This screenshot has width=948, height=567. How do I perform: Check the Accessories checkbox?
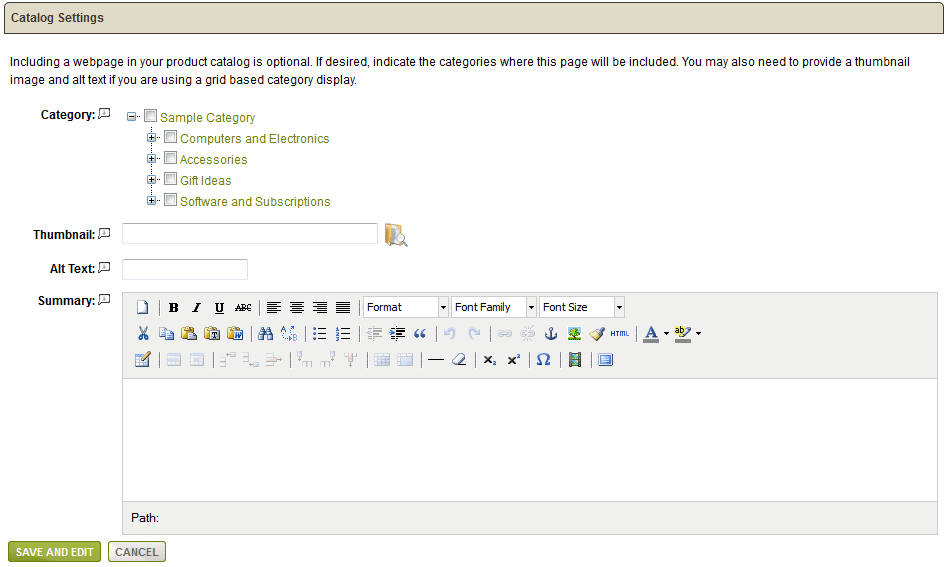[x=170, y=158]
